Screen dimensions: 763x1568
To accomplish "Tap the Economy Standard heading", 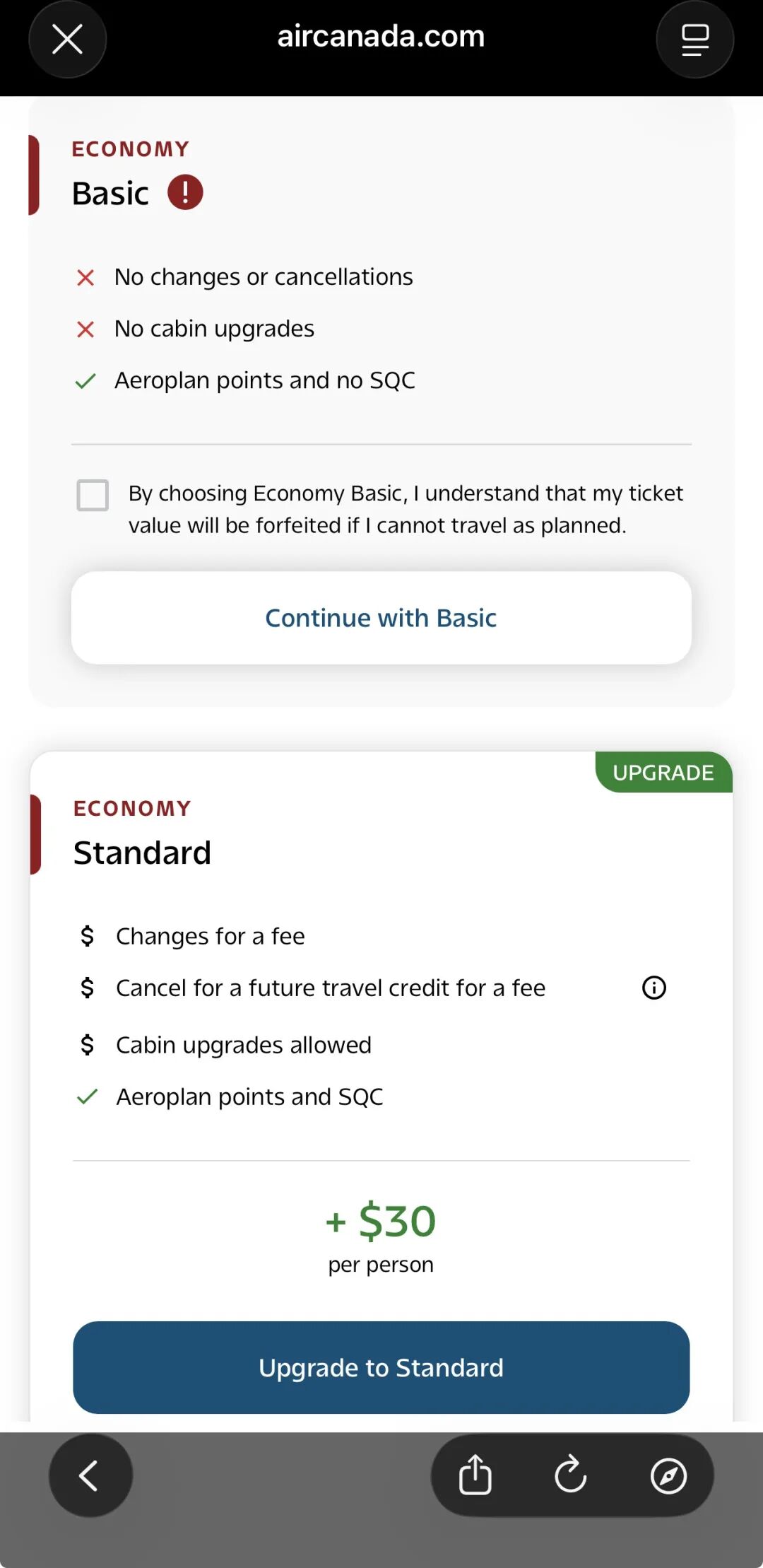I will point(142,853).
